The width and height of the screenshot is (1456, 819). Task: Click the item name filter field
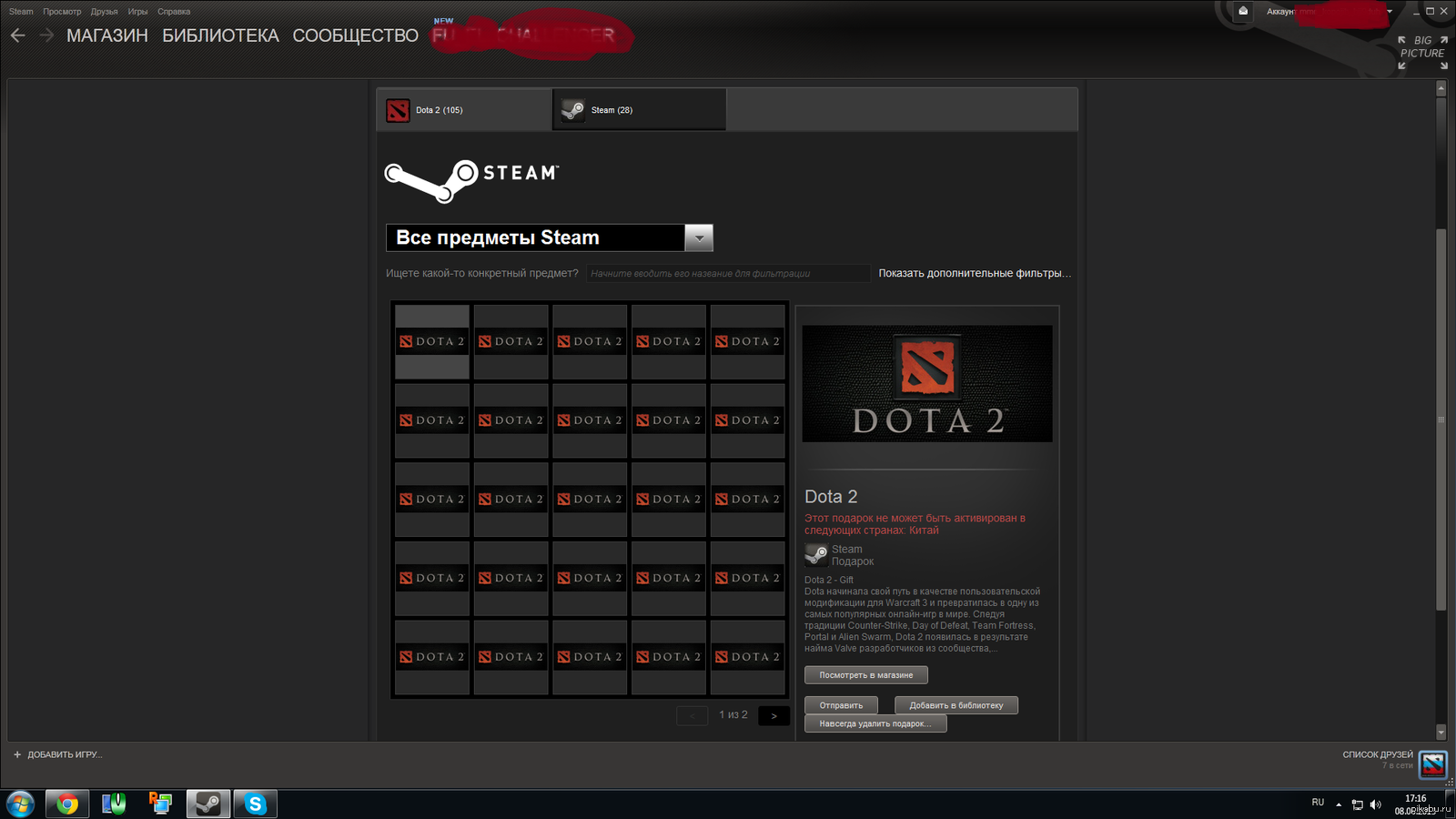click(x=728, y=273)
